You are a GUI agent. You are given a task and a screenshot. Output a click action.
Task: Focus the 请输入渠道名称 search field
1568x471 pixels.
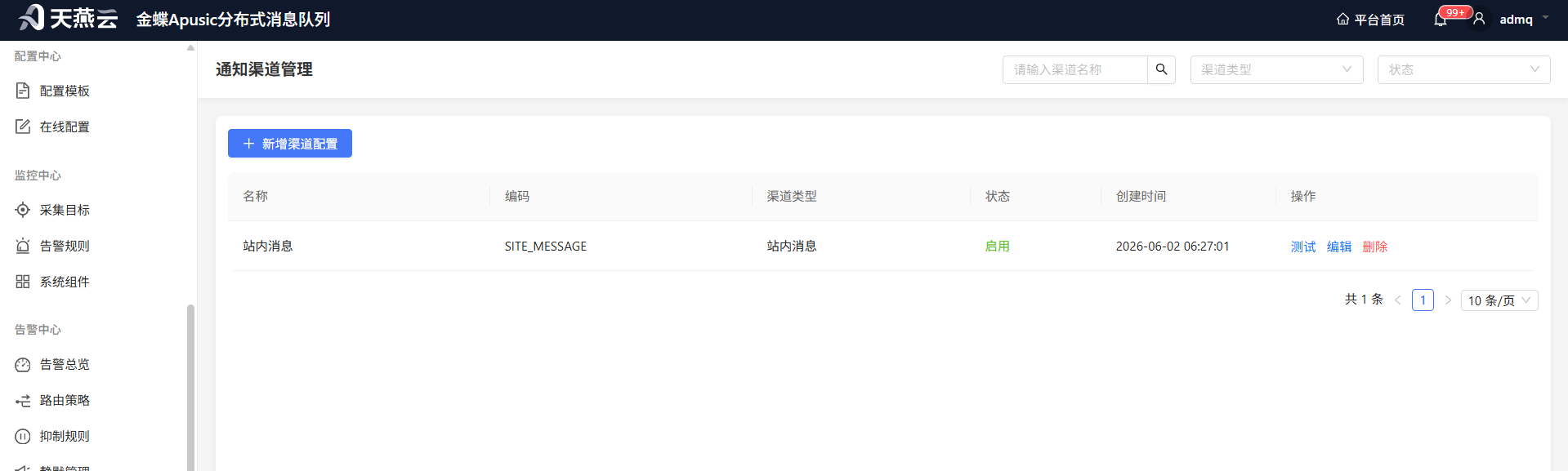1075,69
